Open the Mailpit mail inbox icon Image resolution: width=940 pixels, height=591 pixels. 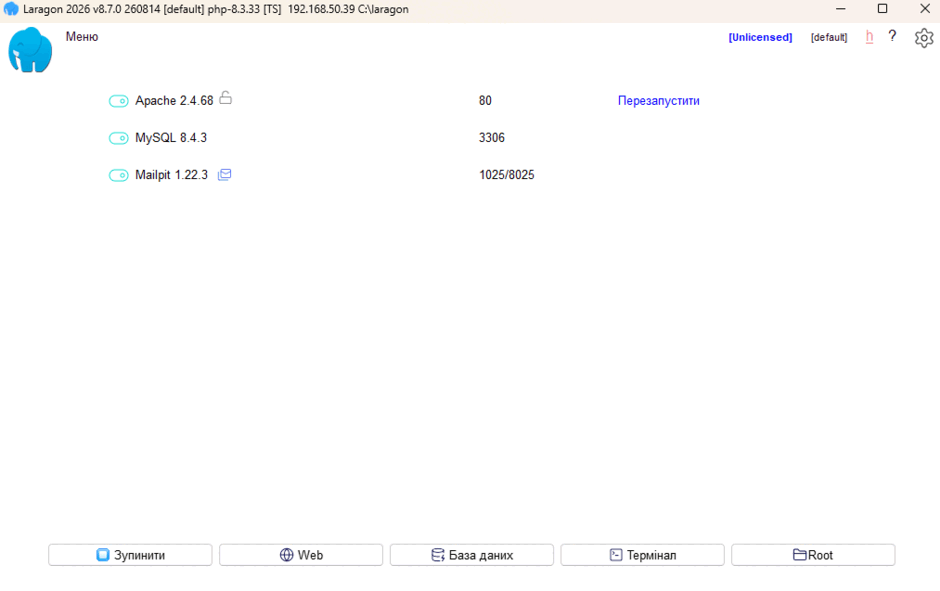tap(224, 174)
